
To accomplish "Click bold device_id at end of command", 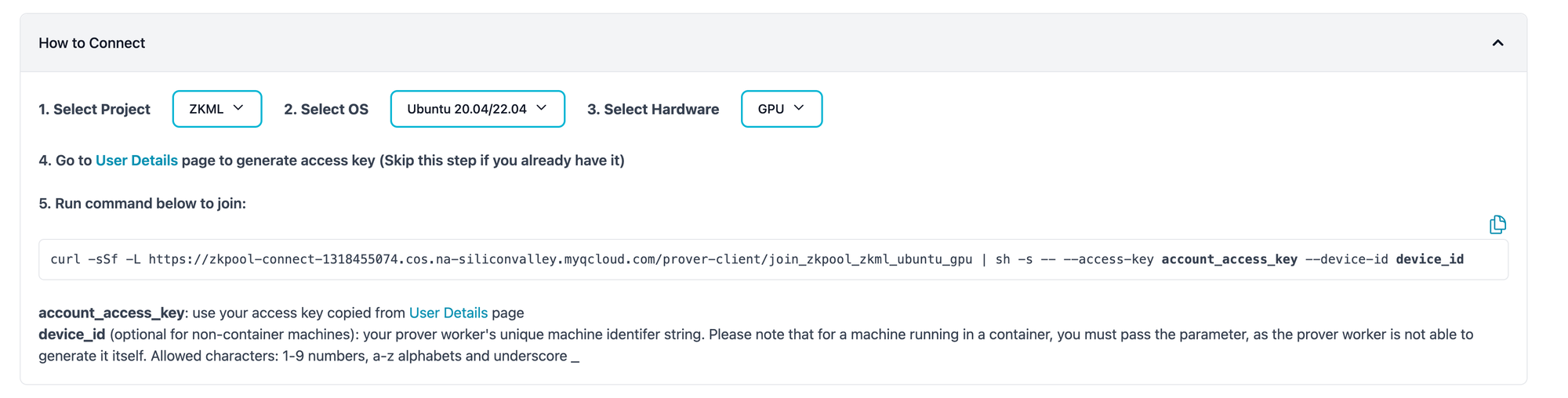I will tap(1429, 259).
